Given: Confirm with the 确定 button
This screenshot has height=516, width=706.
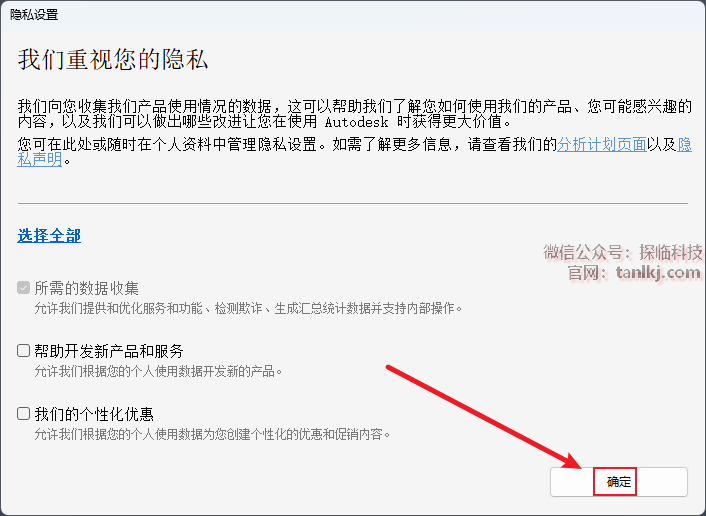Looking at the screenshot, I should pos(619,482).
